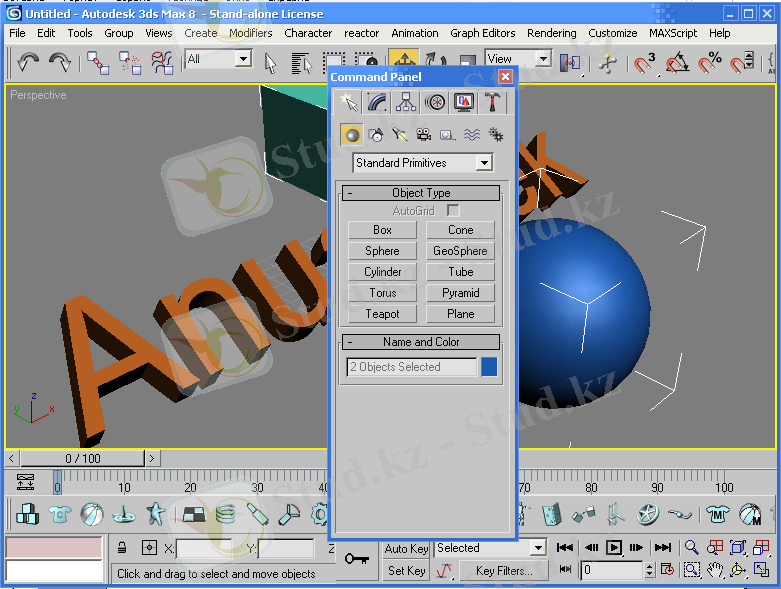The image size is (781, 589).
Task: Click the blue object color swatch
Action: click(489, 367)
